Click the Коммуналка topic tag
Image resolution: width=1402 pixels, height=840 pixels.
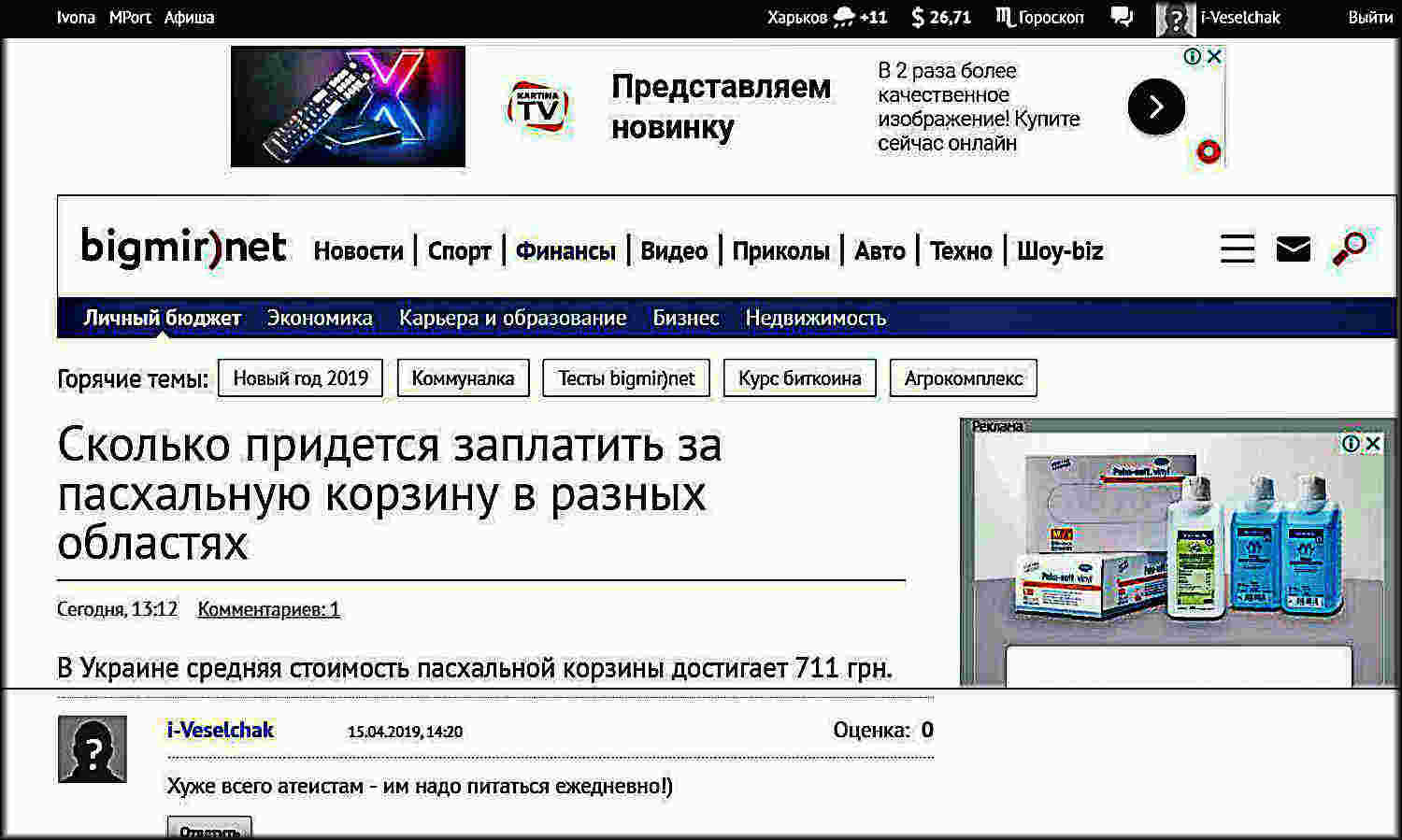tap(463, 378)
